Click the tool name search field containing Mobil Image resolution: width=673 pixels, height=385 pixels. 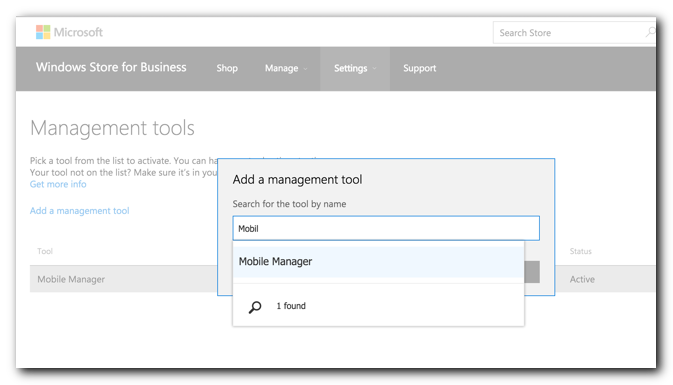(386, 228)
